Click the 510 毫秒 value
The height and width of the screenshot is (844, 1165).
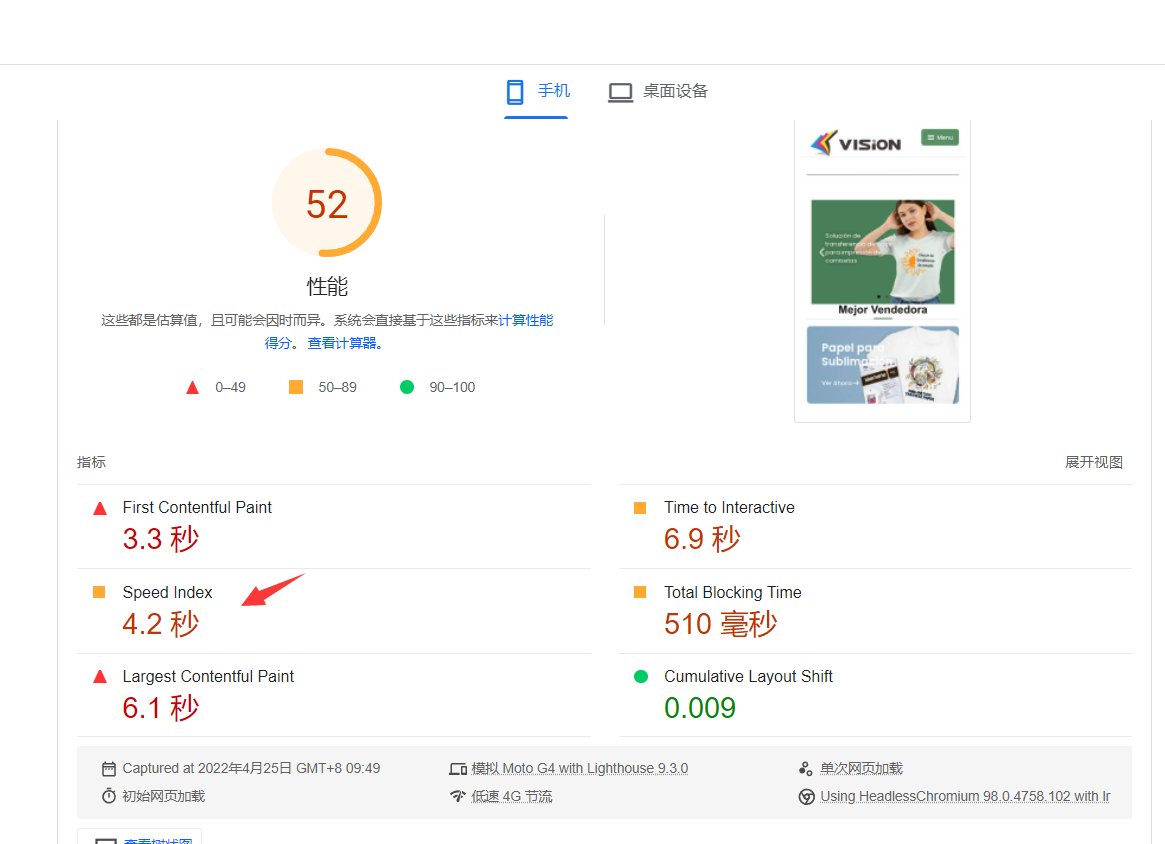click(x=721, y=623)
